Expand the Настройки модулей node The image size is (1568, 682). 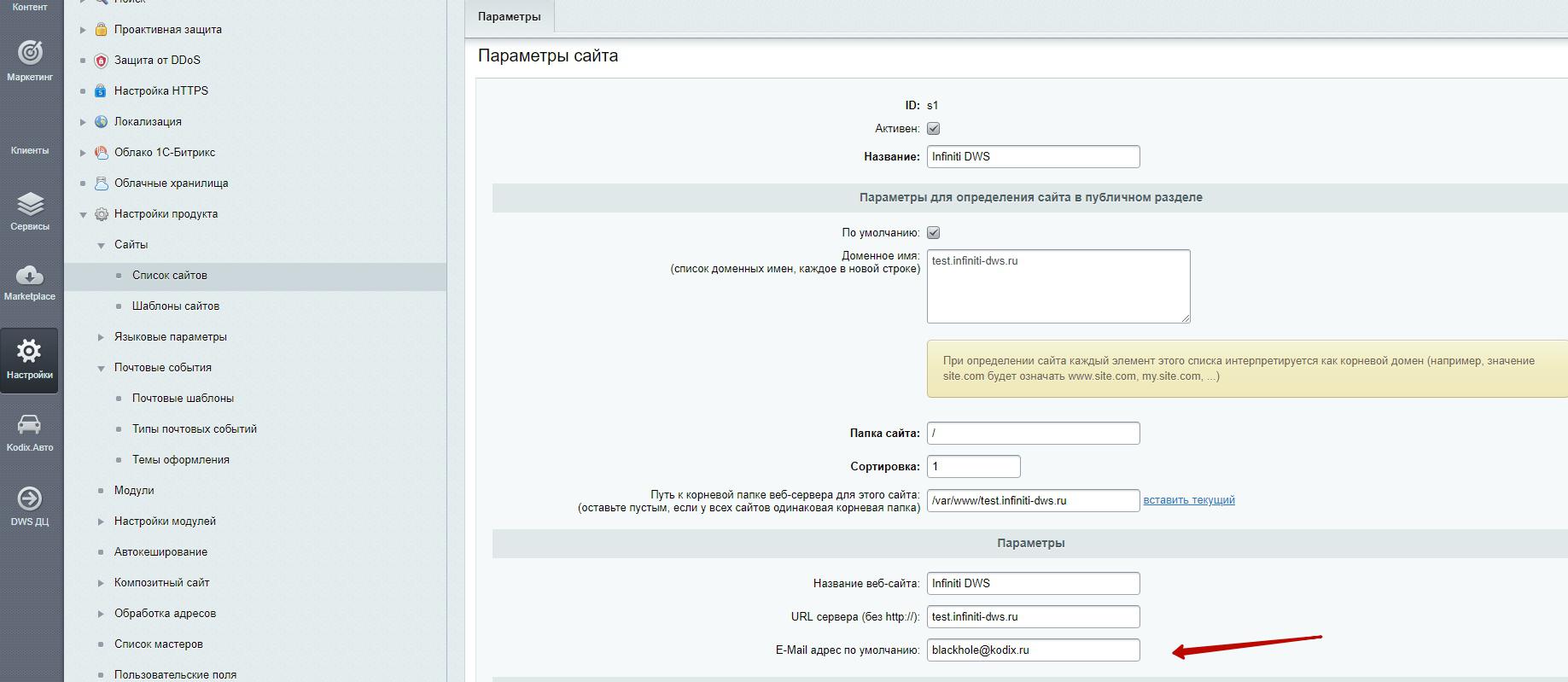click(101, 522)
